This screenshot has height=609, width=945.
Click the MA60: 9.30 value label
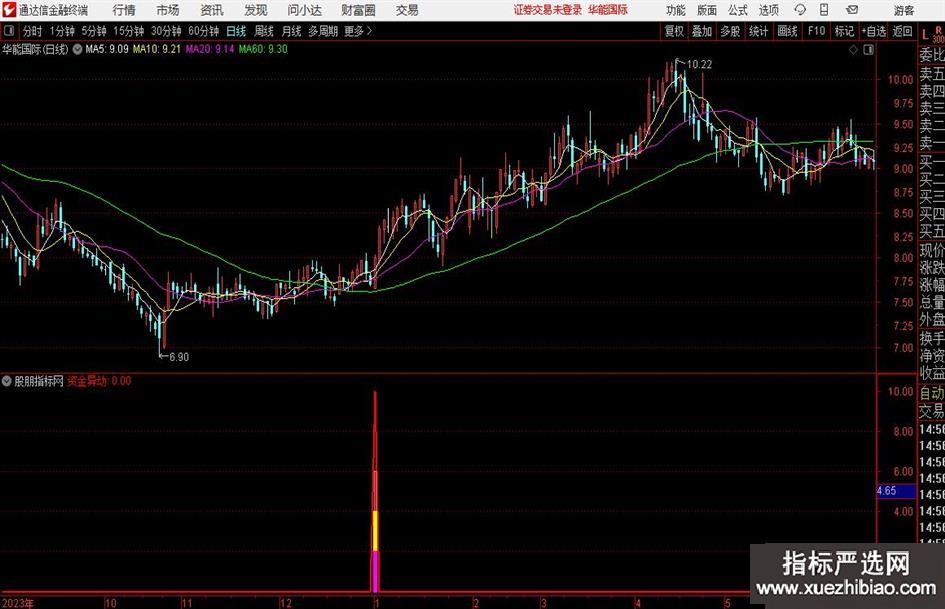[263, 49]
